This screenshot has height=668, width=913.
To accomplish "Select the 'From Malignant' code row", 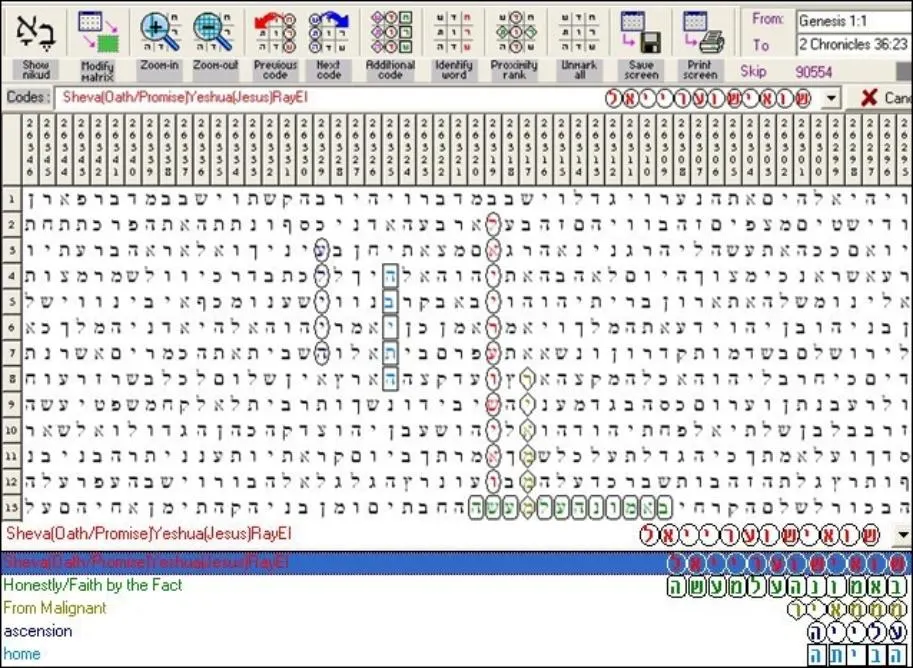I will (456, 609).
